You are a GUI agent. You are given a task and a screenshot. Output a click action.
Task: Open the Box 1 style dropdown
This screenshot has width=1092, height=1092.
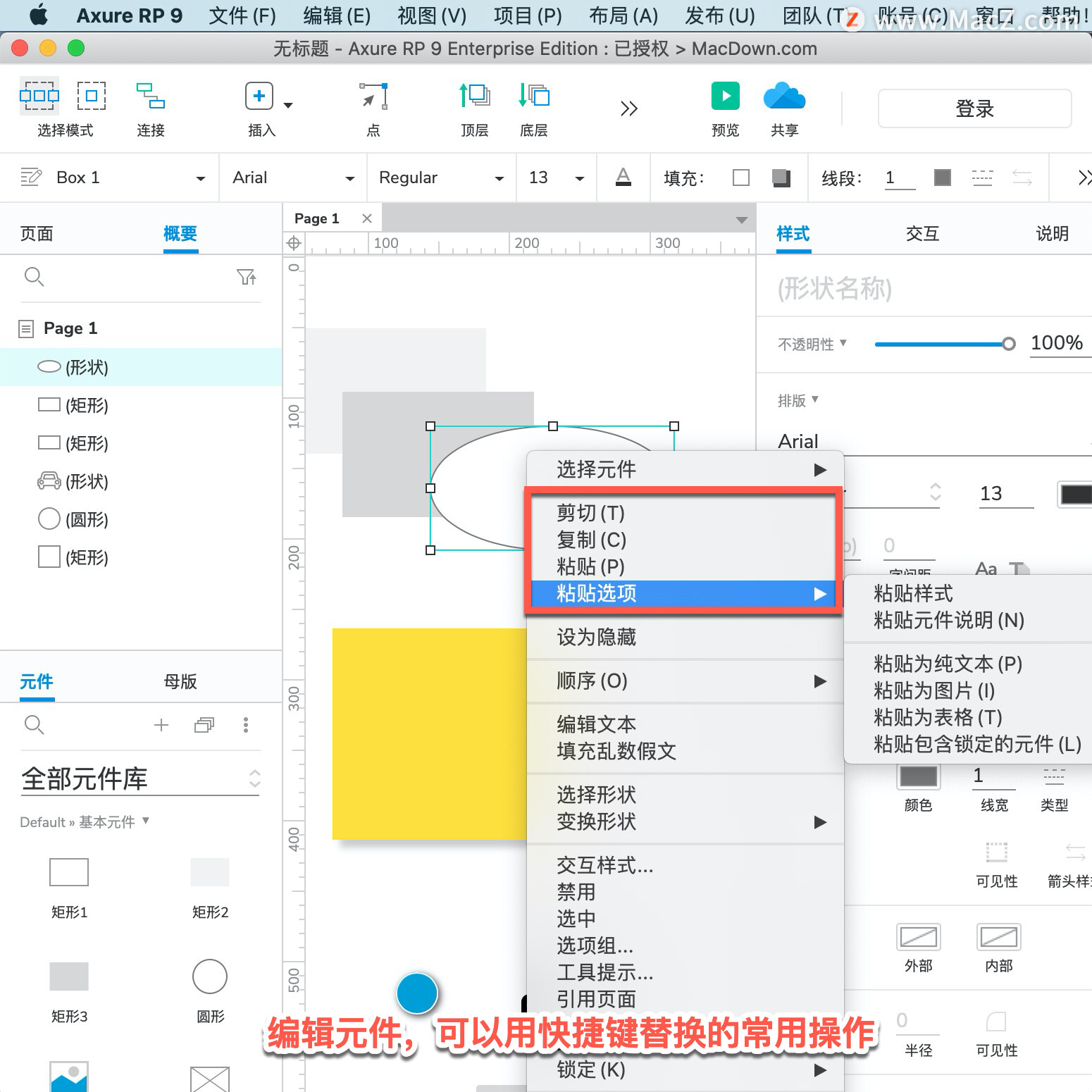(x=113, y=178)
